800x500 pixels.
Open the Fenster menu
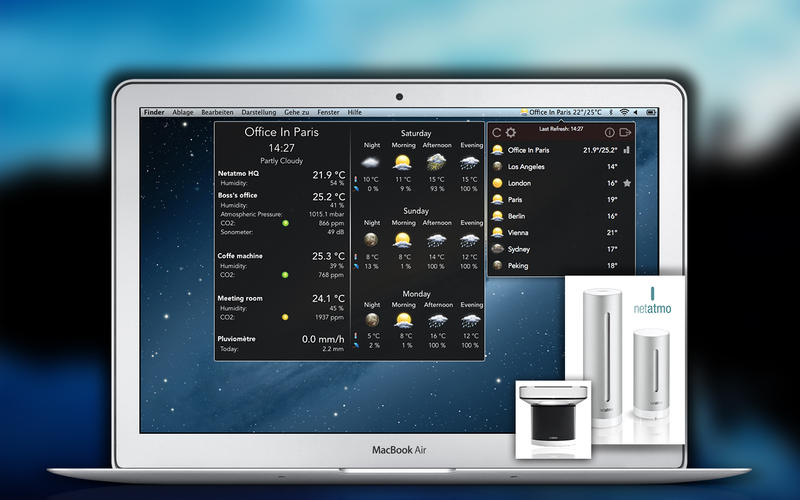point(328,112)
